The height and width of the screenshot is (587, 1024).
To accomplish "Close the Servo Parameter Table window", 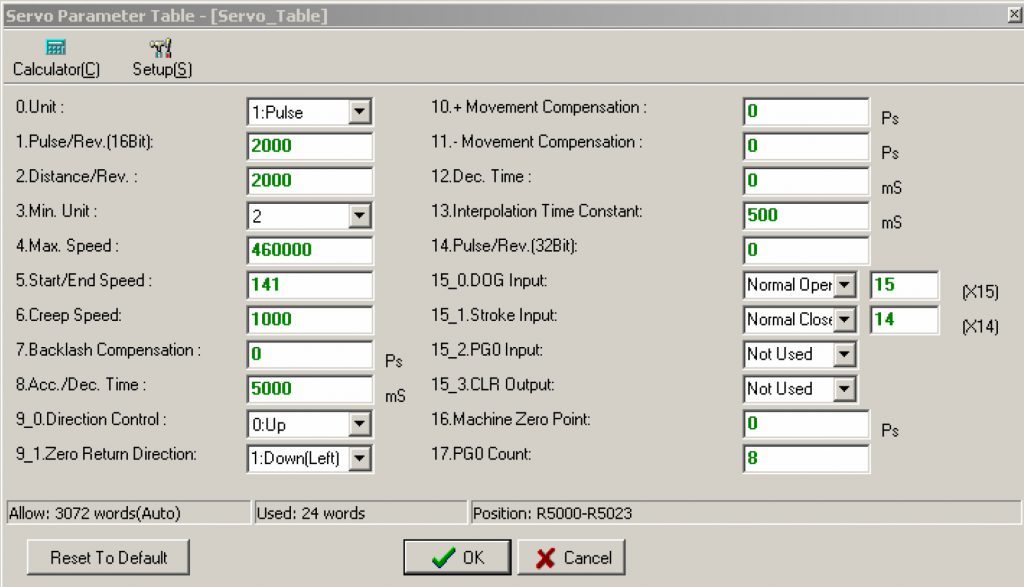I will 1014,14.
